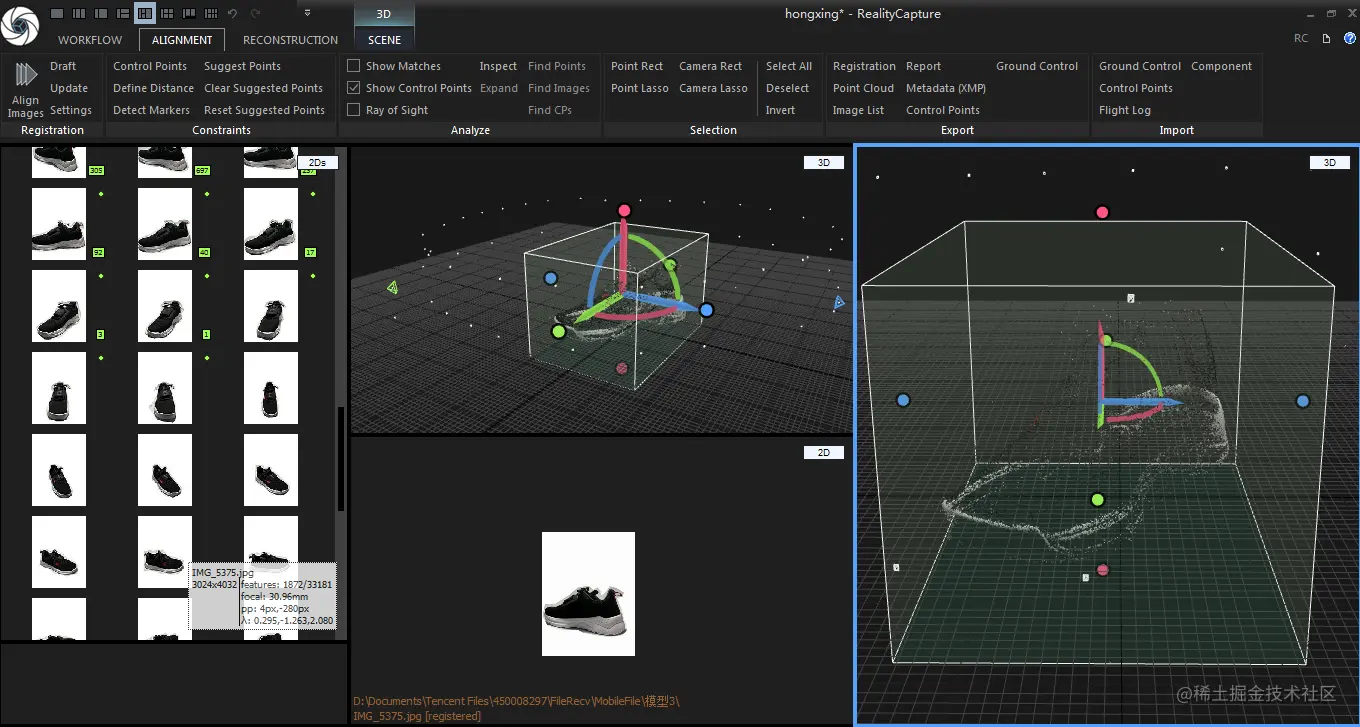The height and width of the screenshot is (727, 1360).
Task: Uncheck the Show Control Points checkbox
Action: [x=353, y=88]
